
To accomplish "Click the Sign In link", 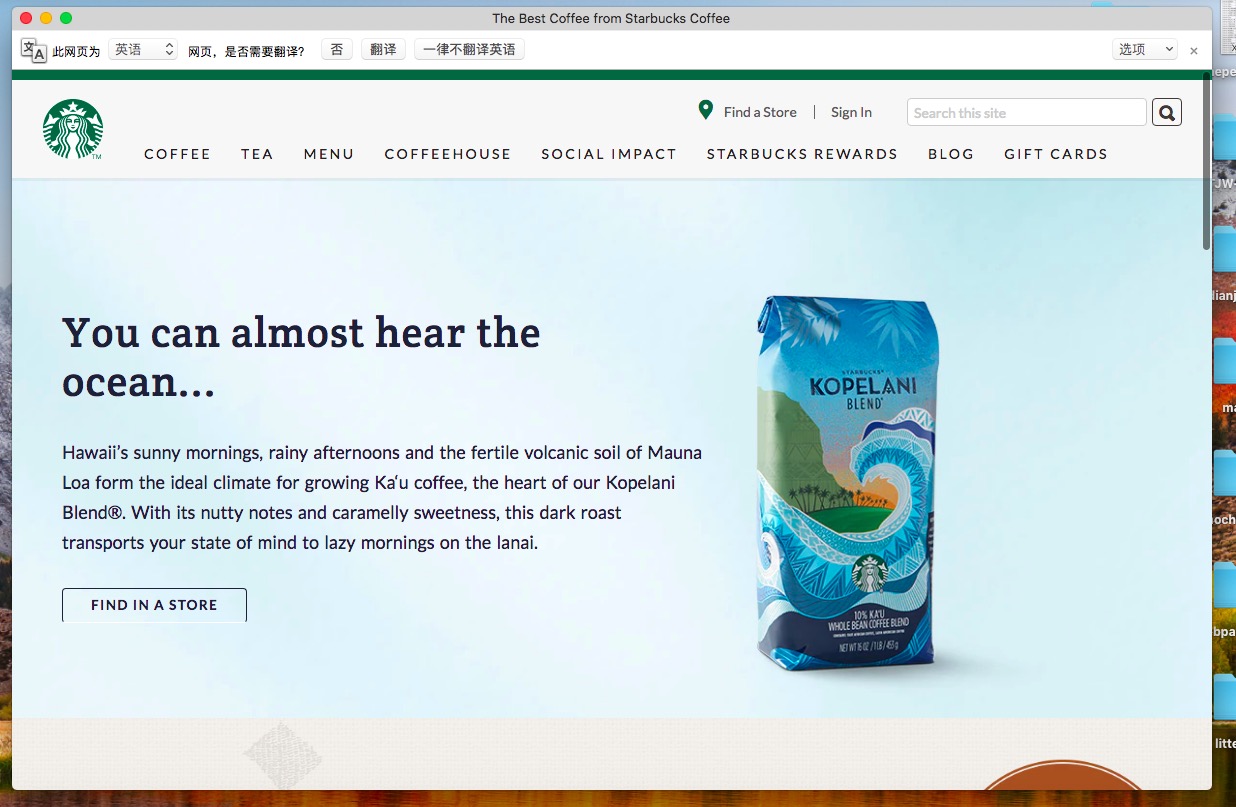I will (x=851, y=112).
